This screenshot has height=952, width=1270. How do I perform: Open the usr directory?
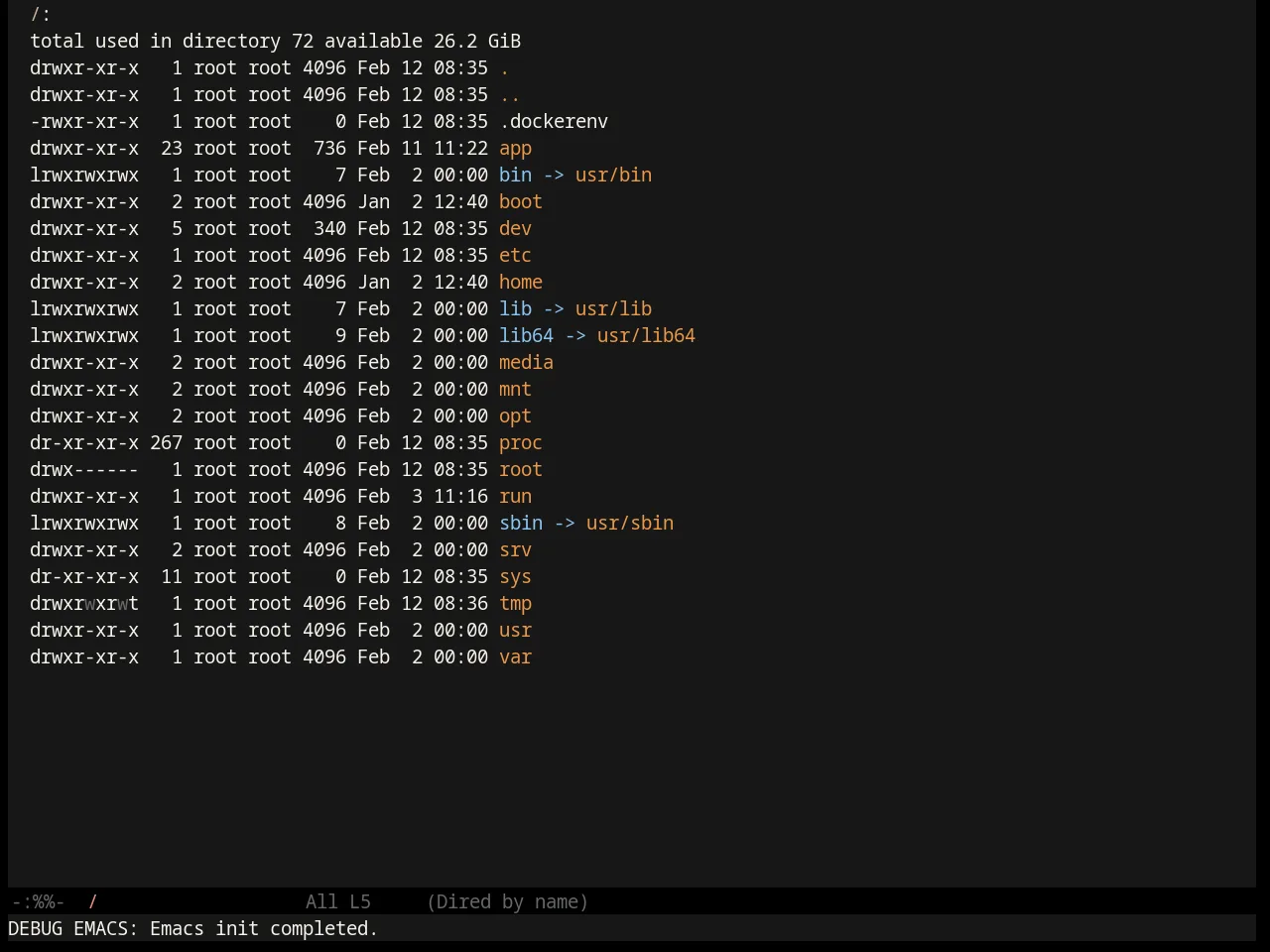click(x=515, y=630)
